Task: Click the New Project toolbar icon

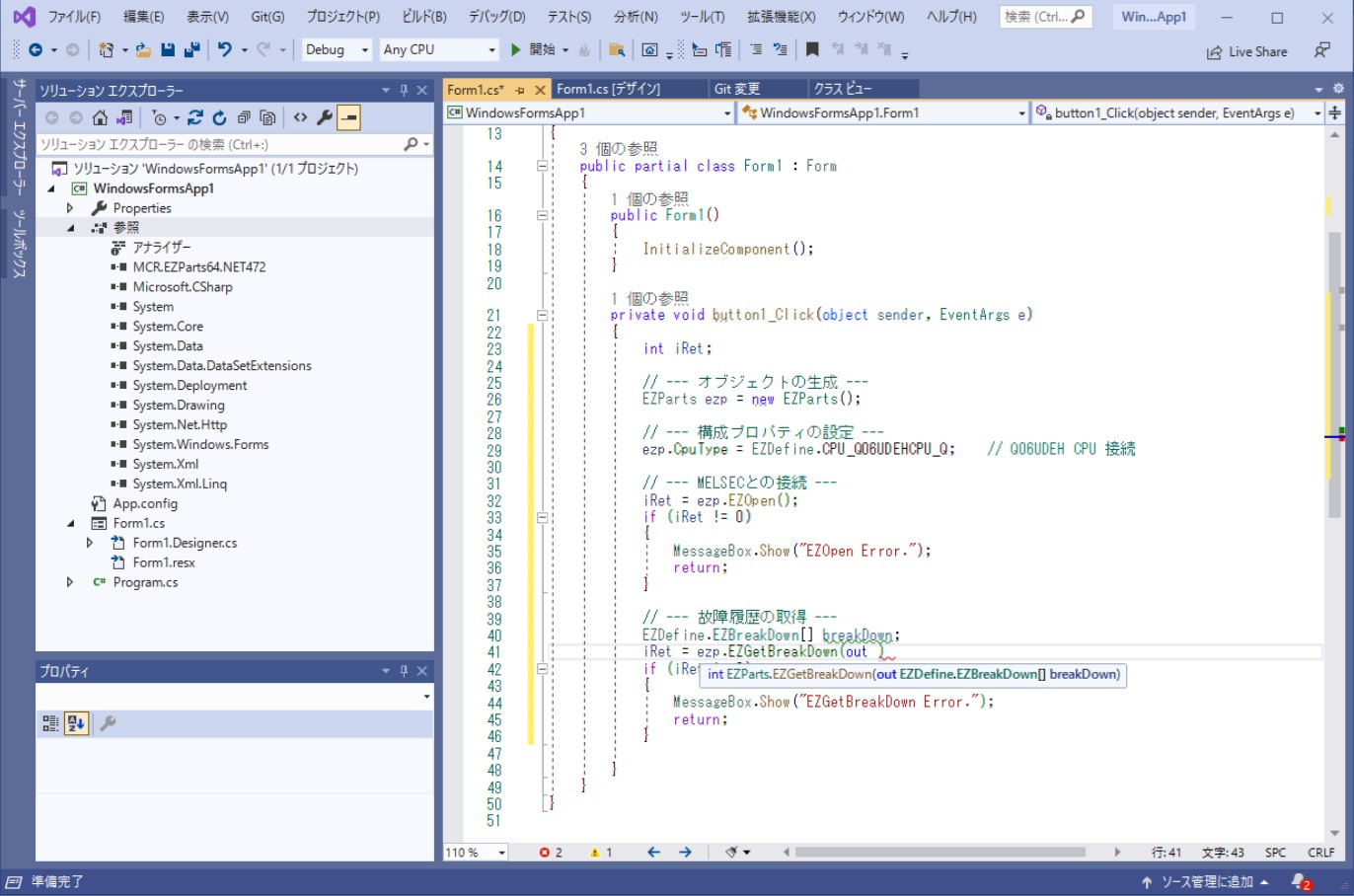Action: coord(107,49)
